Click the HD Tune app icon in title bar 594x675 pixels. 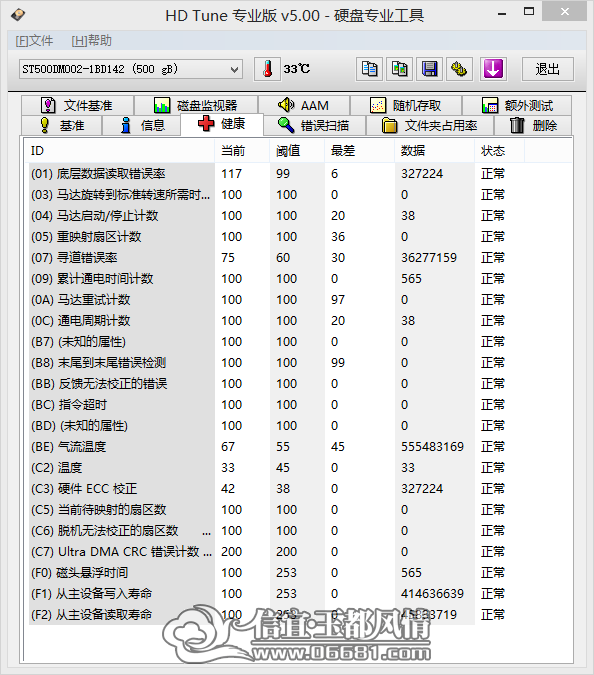pos(18,15)
